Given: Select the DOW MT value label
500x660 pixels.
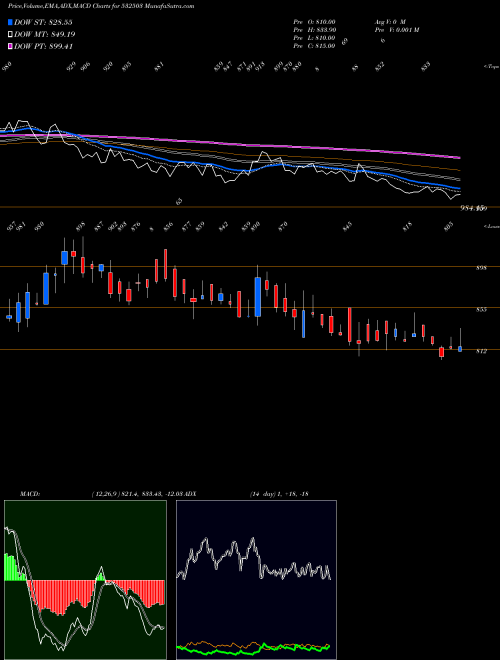Looking at the screenshot, I should pyautogui.click(x=45, y=35).
